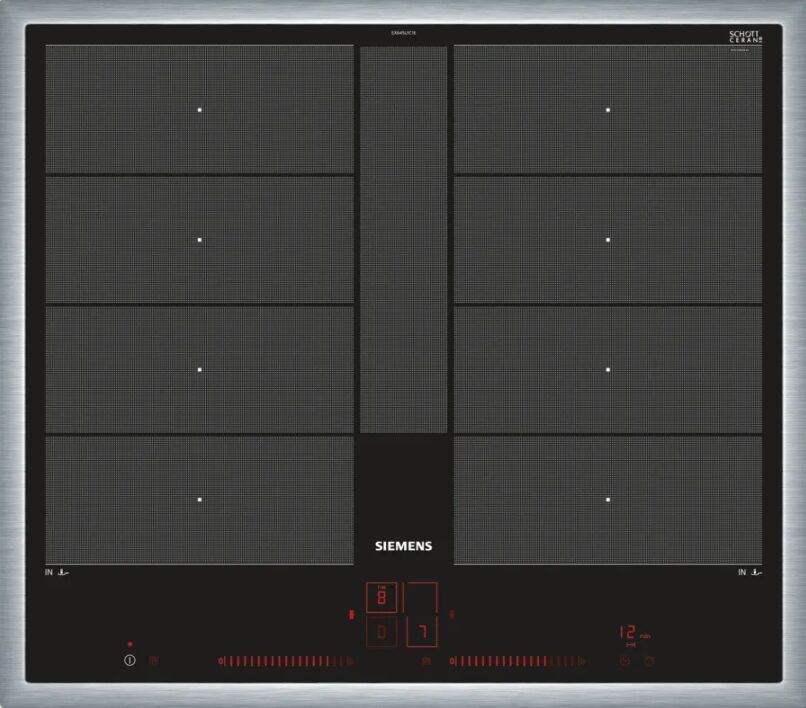Tap the icon between the two sliders
The height and width of the screenshot is (708, 806).
pos(426,661)
